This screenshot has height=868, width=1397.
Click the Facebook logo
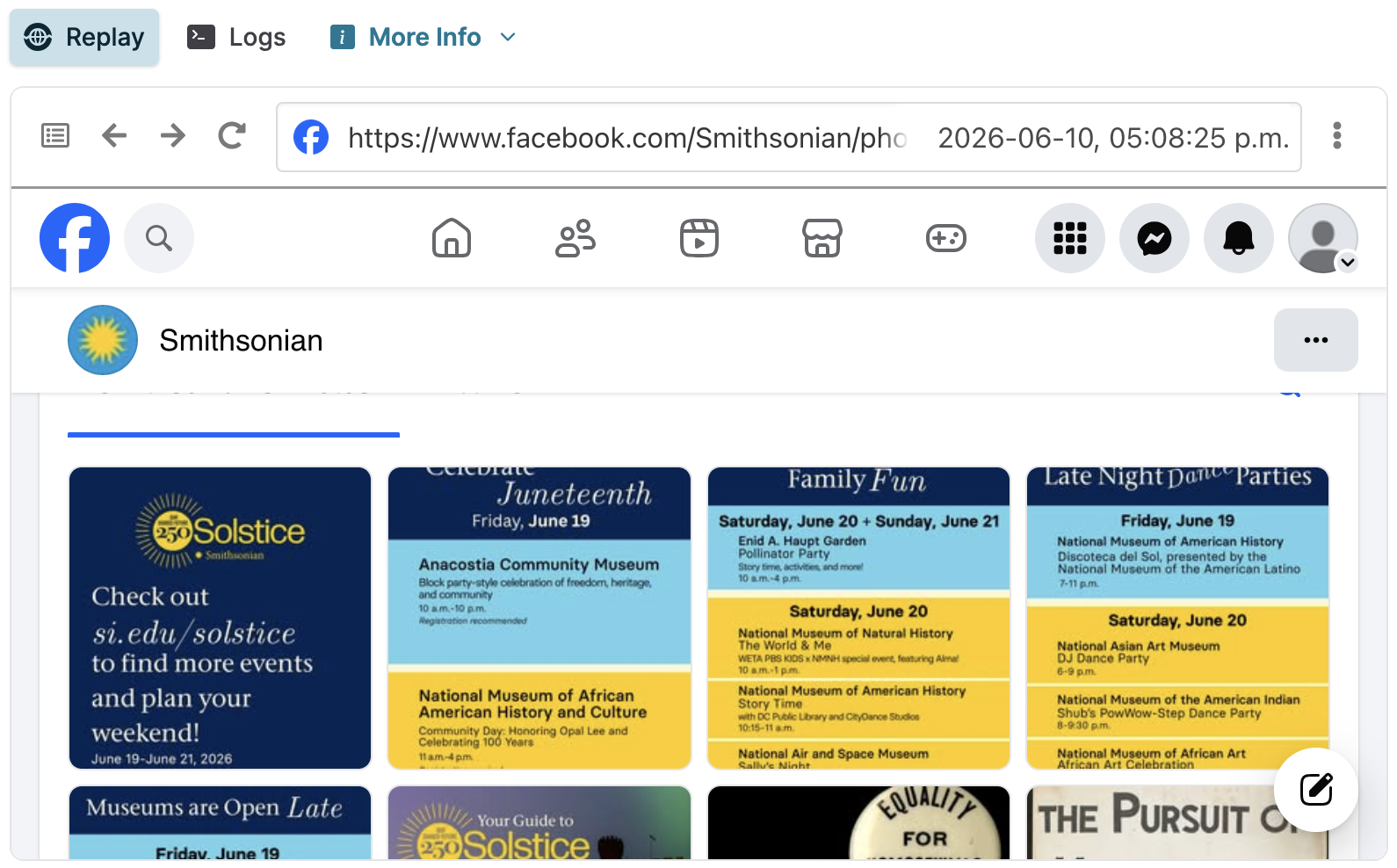point(75,238)
